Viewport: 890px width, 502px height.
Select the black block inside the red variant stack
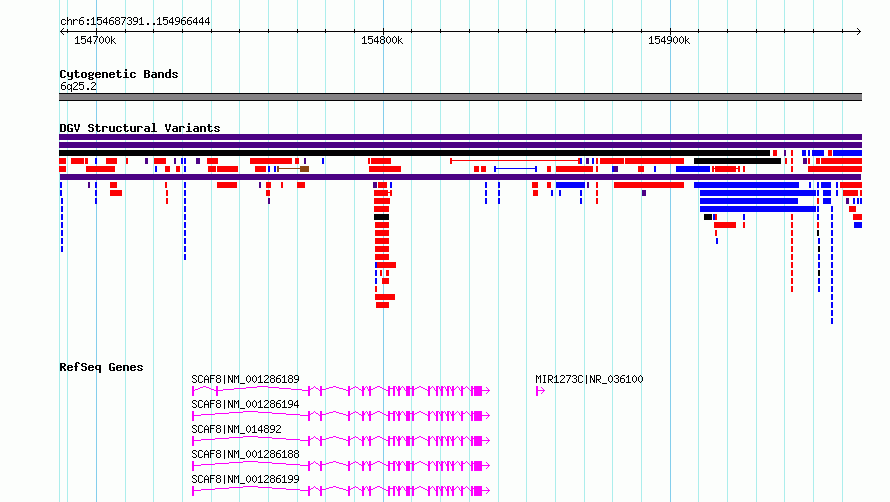pos(381,217)
